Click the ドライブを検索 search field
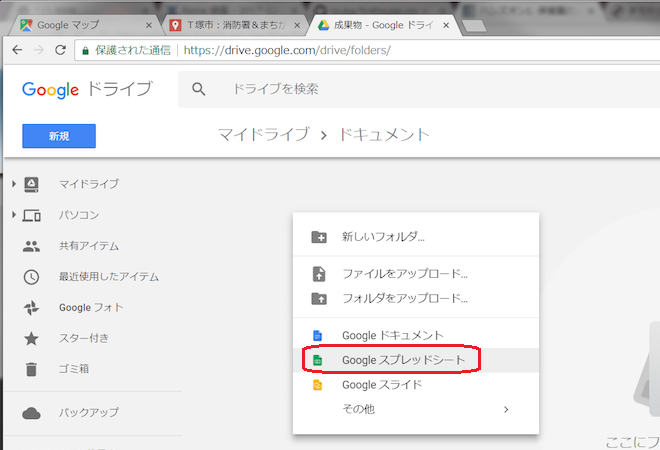The image size is (660, 450). tap(421, 89)
